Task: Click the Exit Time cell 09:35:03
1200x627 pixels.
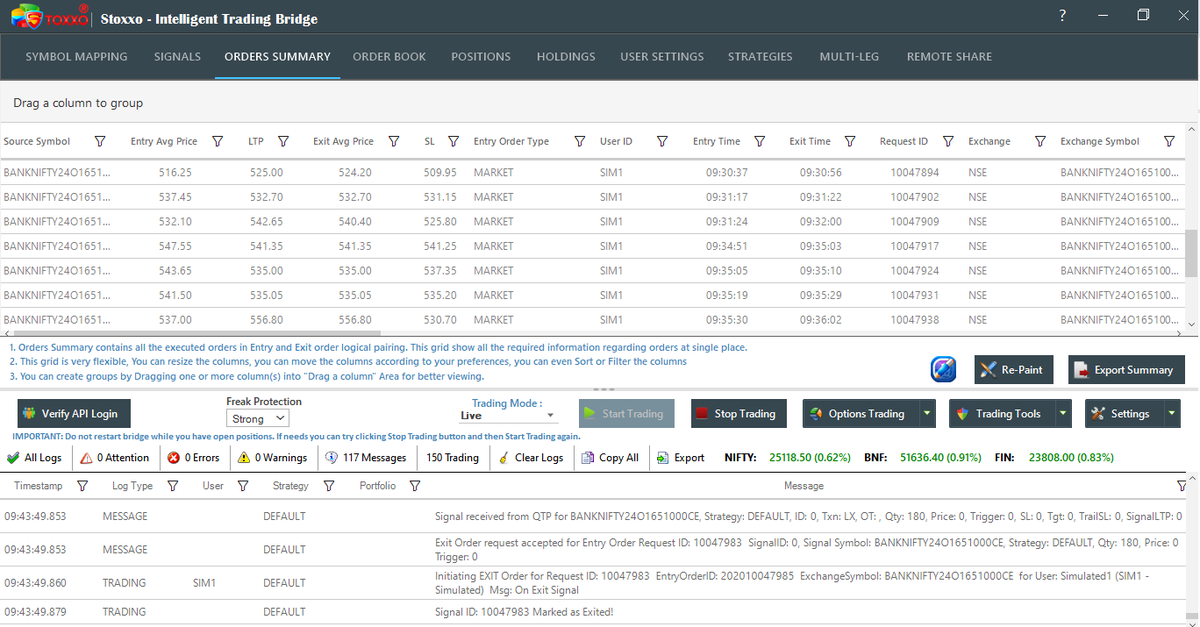Action: (x=820, y=246)
